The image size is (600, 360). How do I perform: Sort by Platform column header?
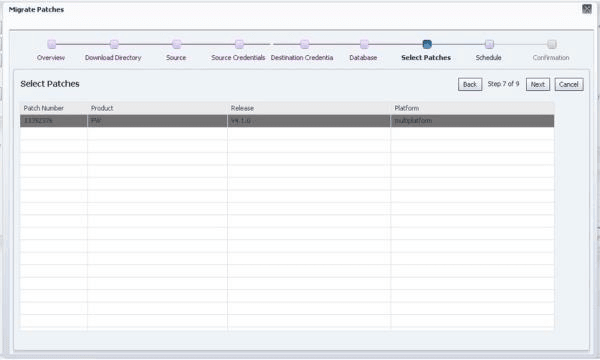click(473, 108)
